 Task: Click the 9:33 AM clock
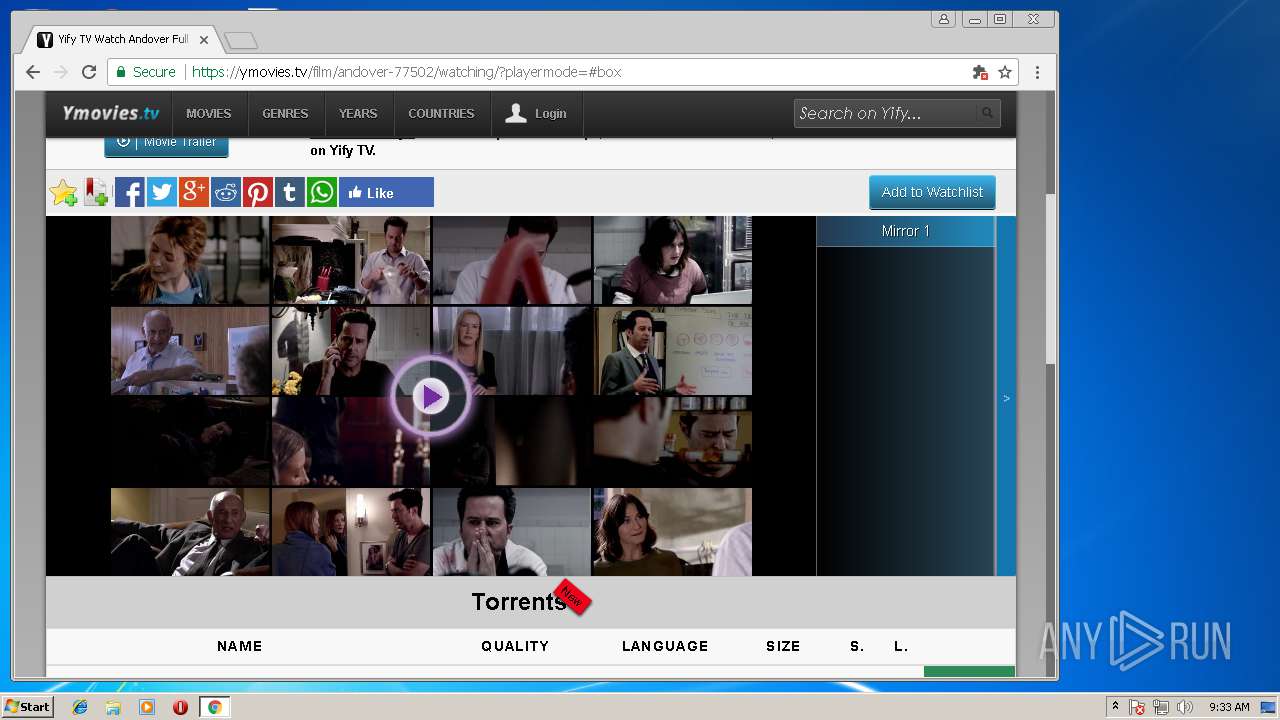tap(1229, 707)
